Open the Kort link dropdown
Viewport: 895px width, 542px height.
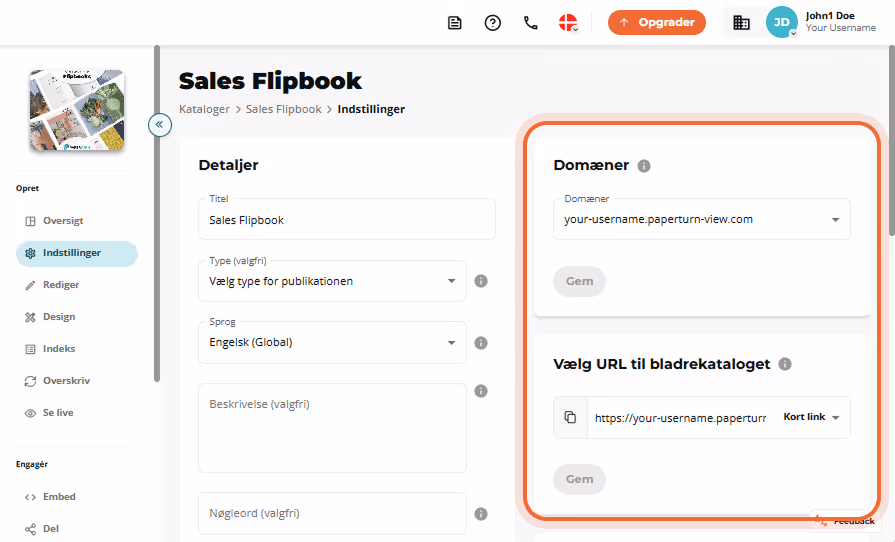(x=812, y=417)
